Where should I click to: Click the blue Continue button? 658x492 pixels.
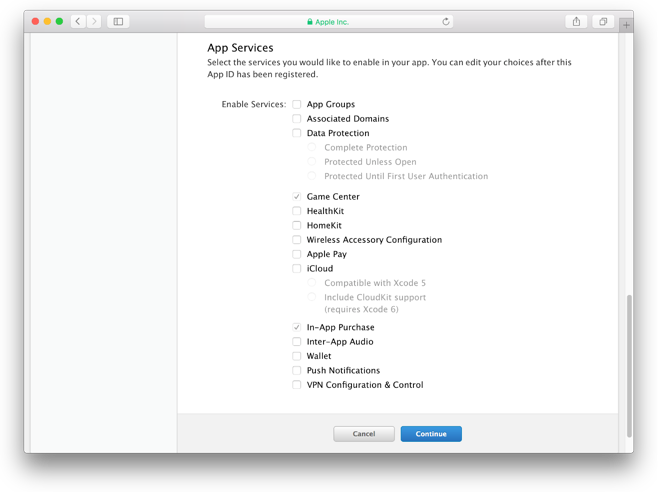(x=431, y=434)
